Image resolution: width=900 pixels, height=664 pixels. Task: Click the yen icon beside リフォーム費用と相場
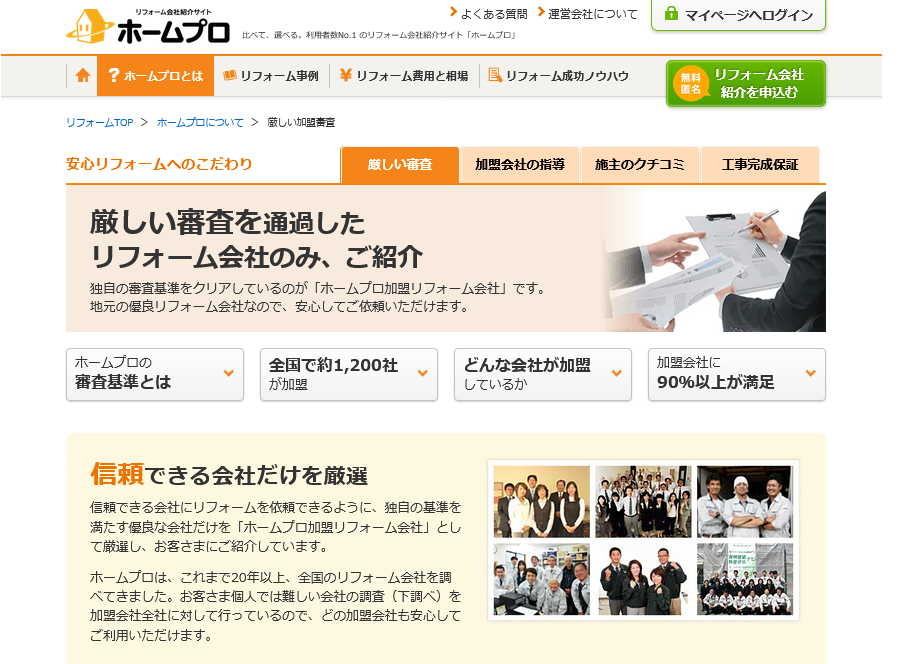click(345, 75)
